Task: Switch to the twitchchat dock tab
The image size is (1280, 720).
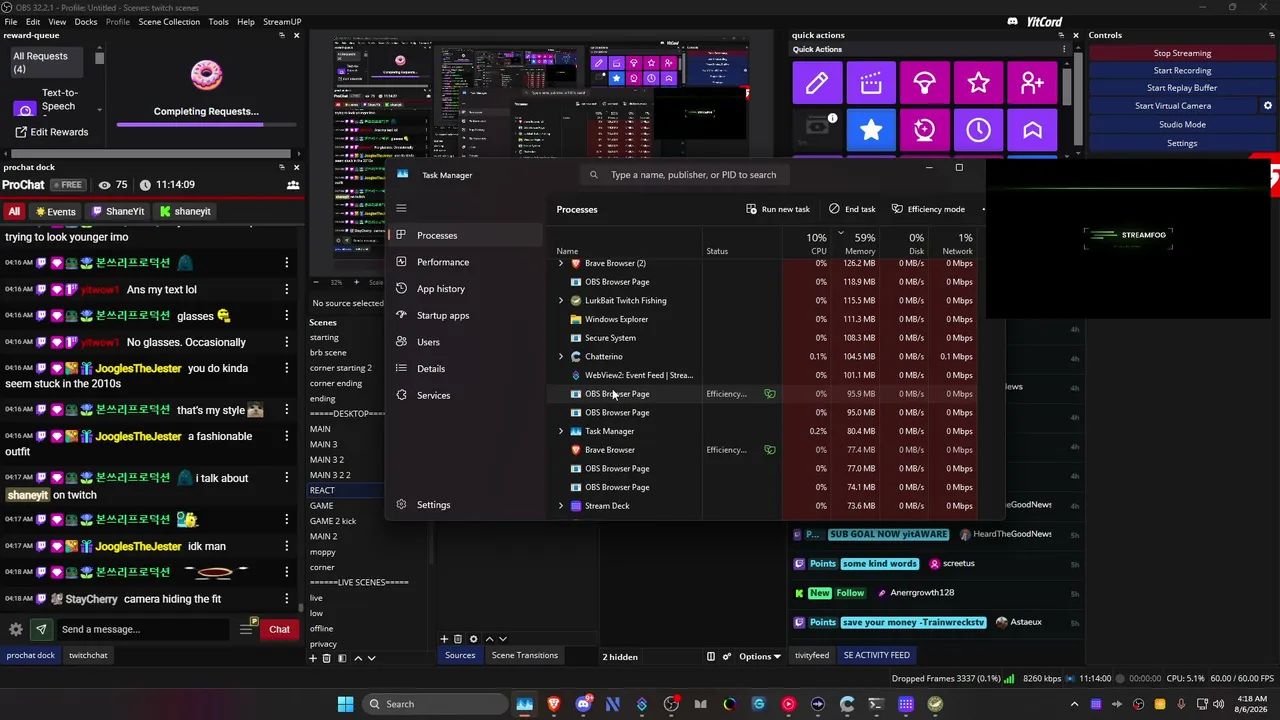Action: point(88,655)
